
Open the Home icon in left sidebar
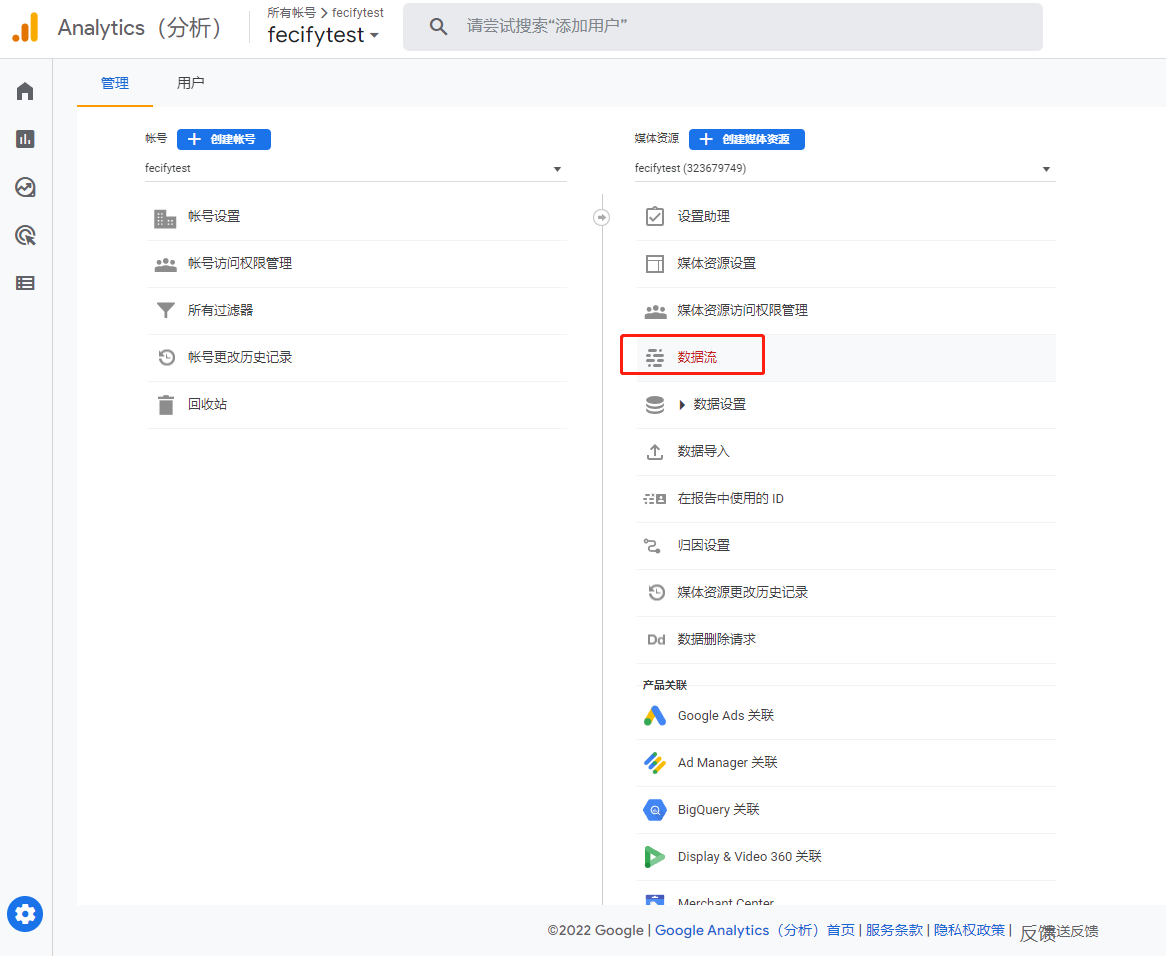click(x=25, y=91)
